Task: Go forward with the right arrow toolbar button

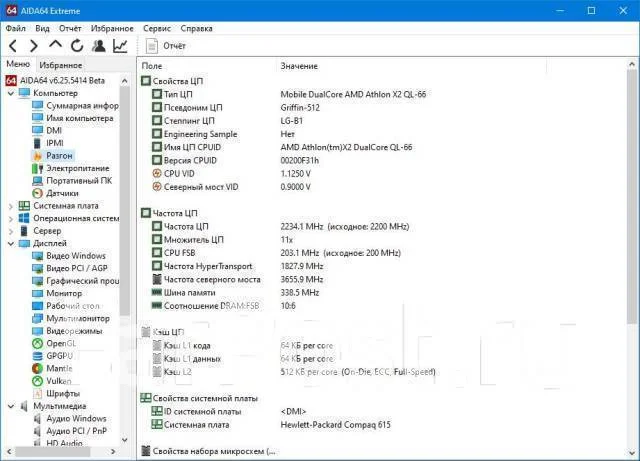Action: pyautogui.click(x=34, y=46)
